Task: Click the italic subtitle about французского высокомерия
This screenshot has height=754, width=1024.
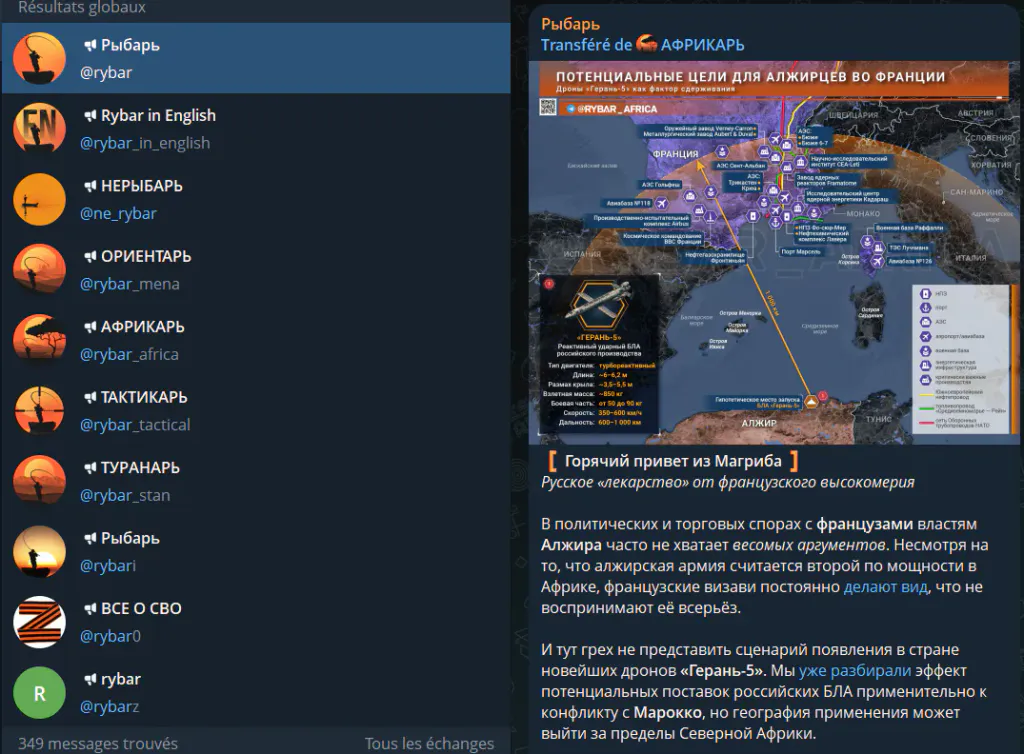Action: click(x=728, y=482)
